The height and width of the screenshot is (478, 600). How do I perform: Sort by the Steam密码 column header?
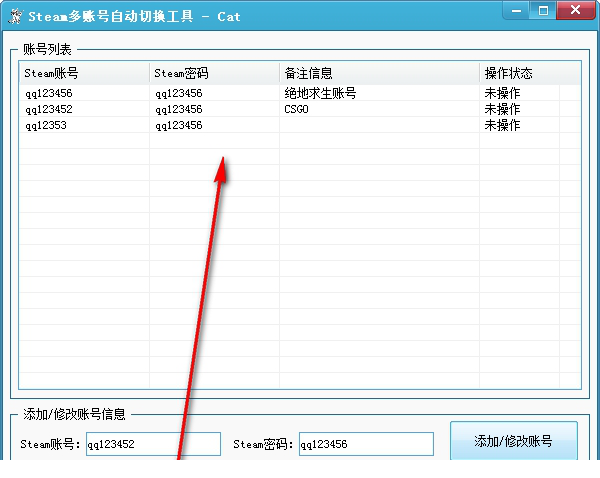click(214, 73)
